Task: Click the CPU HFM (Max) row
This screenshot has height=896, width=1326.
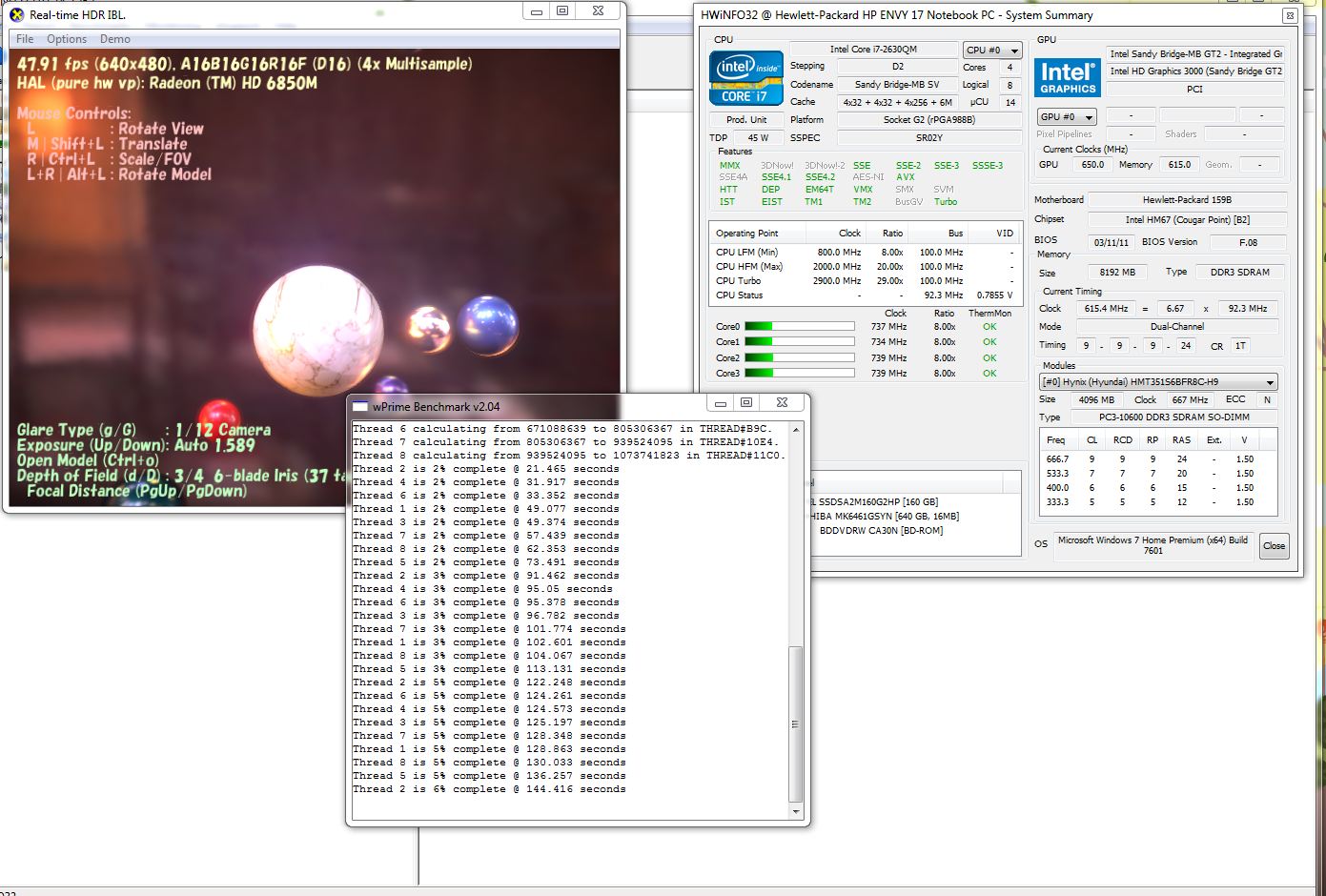Action: (864, 267)
